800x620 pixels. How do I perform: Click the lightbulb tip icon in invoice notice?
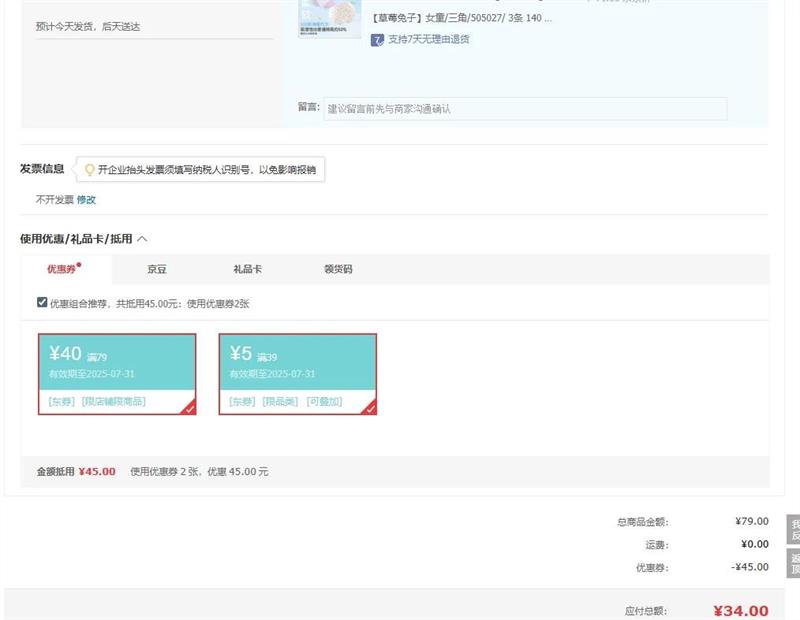[89, 170]
